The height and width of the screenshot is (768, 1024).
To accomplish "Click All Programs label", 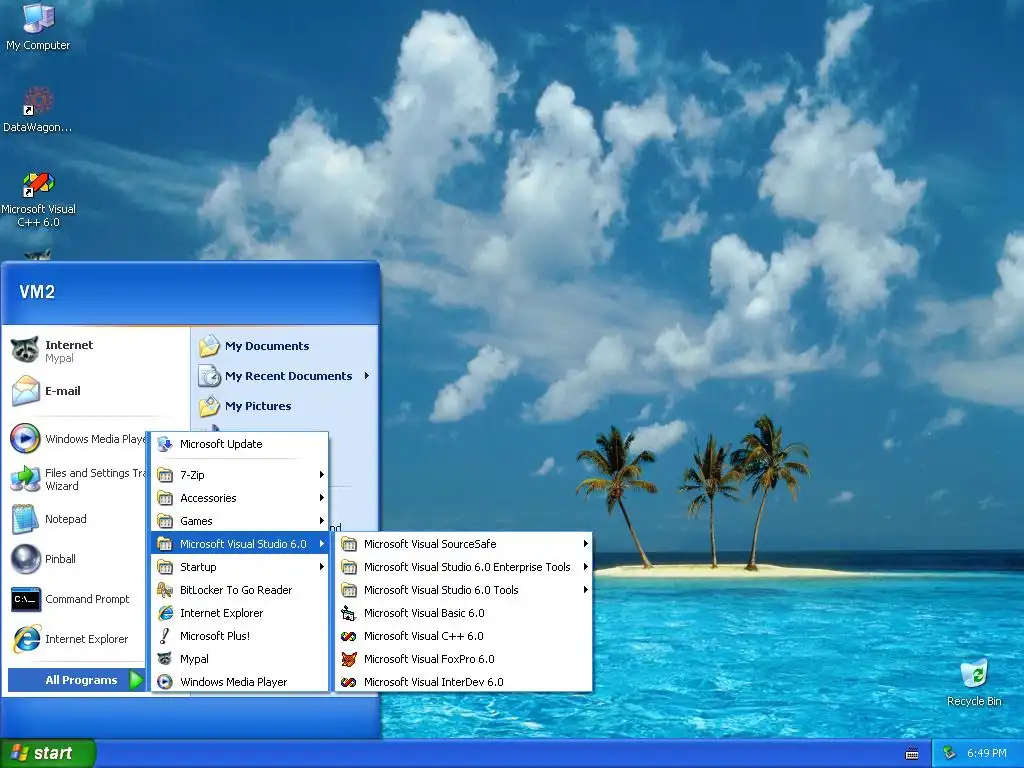I will (81, 680).
